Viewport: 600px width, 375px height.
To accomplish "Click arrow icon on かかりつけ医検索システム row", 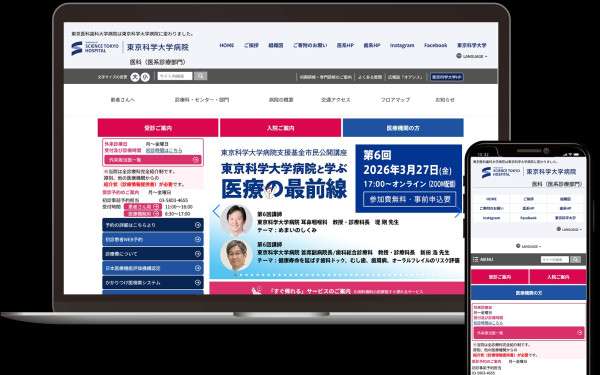I will tap(198, 283).
